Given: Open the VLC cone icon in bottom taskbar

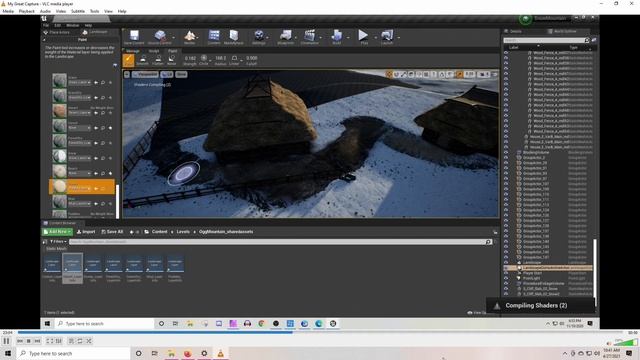Looking at the screenshot, I should point(220,353).
